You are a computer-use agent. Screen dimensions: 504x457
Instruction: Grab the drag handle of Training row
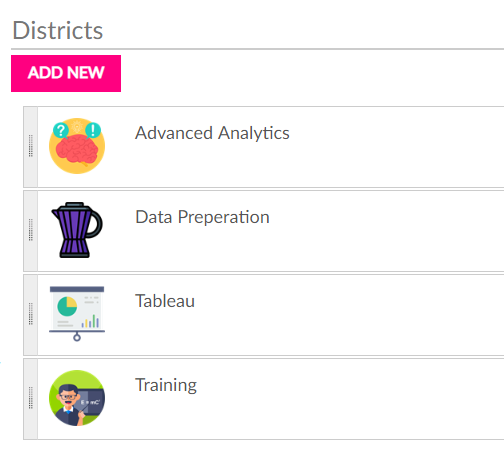pos(31,398)
